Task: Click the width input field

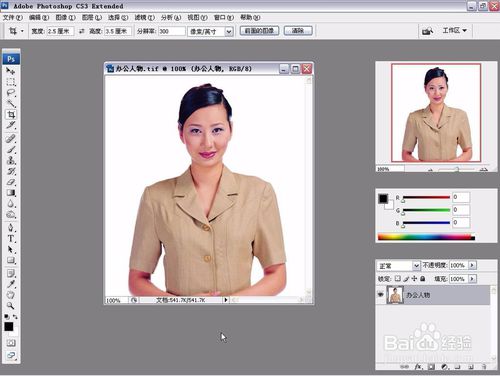Action: pyautogui.click(x=60, y=31)
